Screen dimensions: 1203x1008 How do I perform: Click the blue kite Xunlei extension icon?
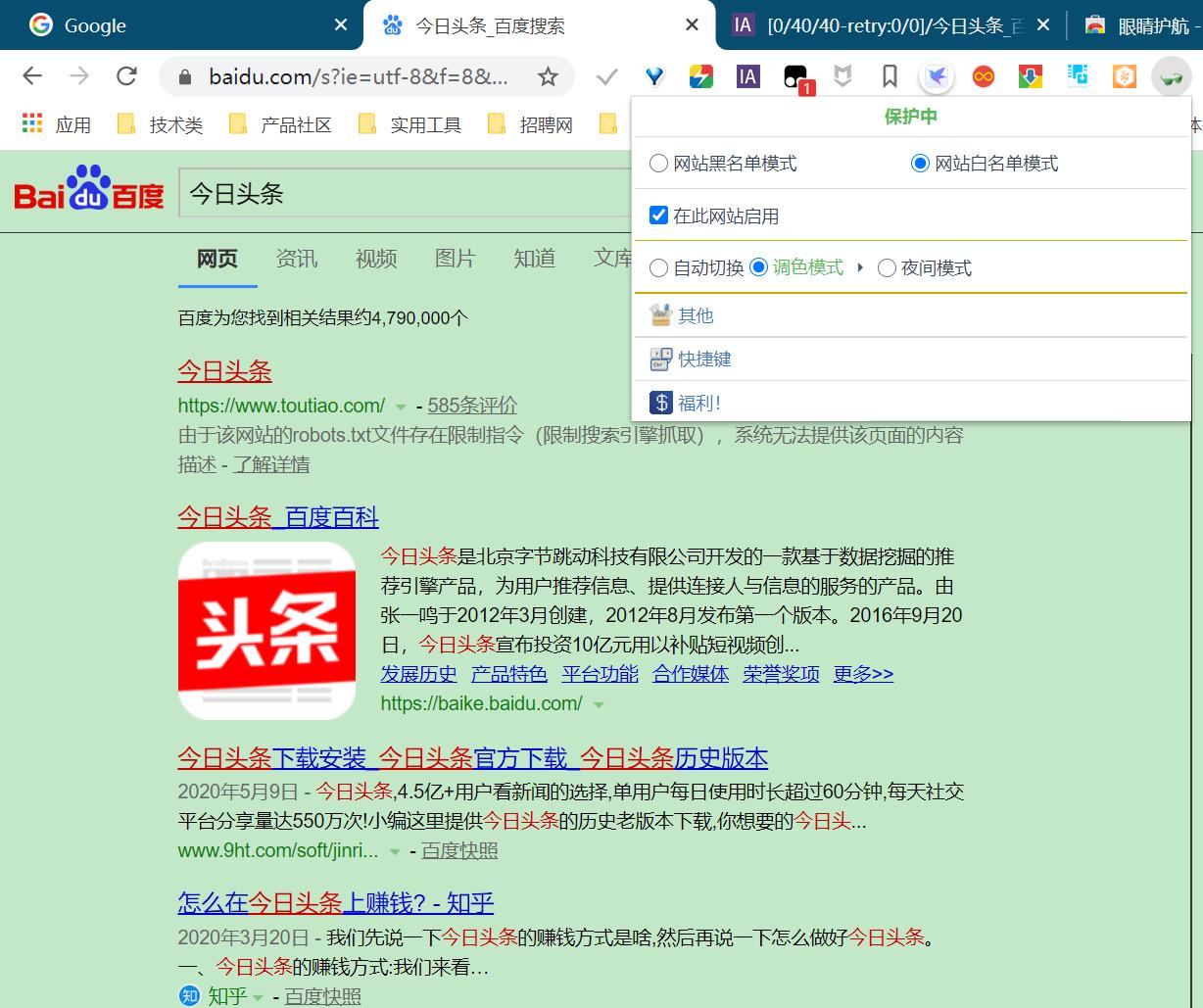[937, 75]
